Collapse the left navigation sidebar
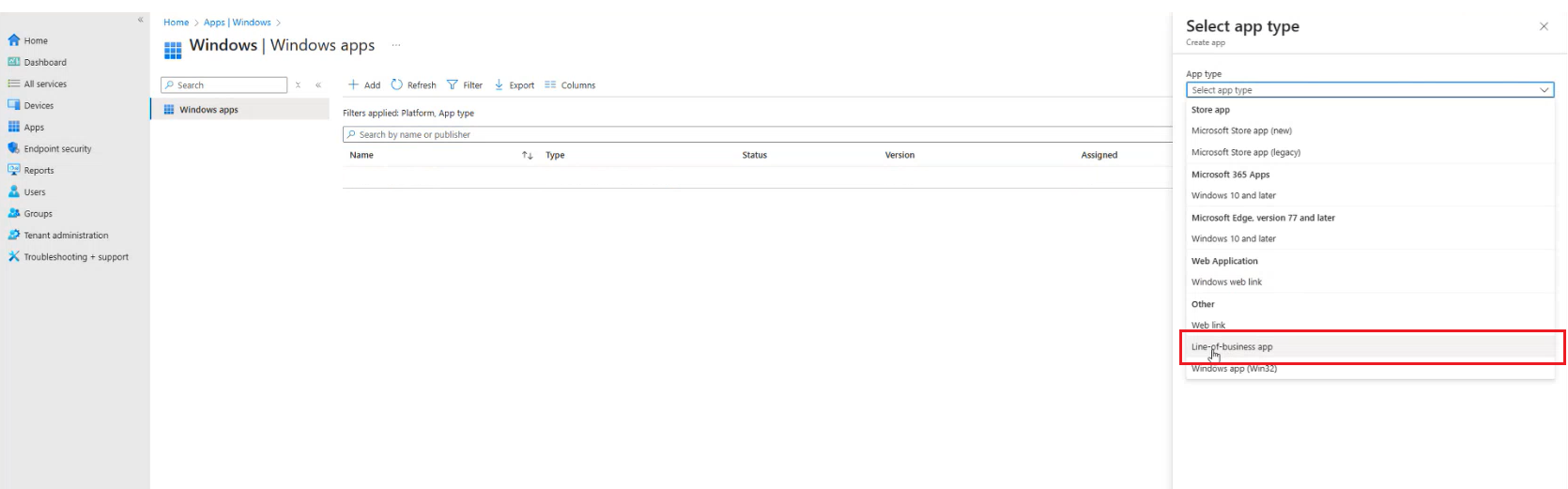This screenshot has height=489, width=1568. (x=141, y=19)
